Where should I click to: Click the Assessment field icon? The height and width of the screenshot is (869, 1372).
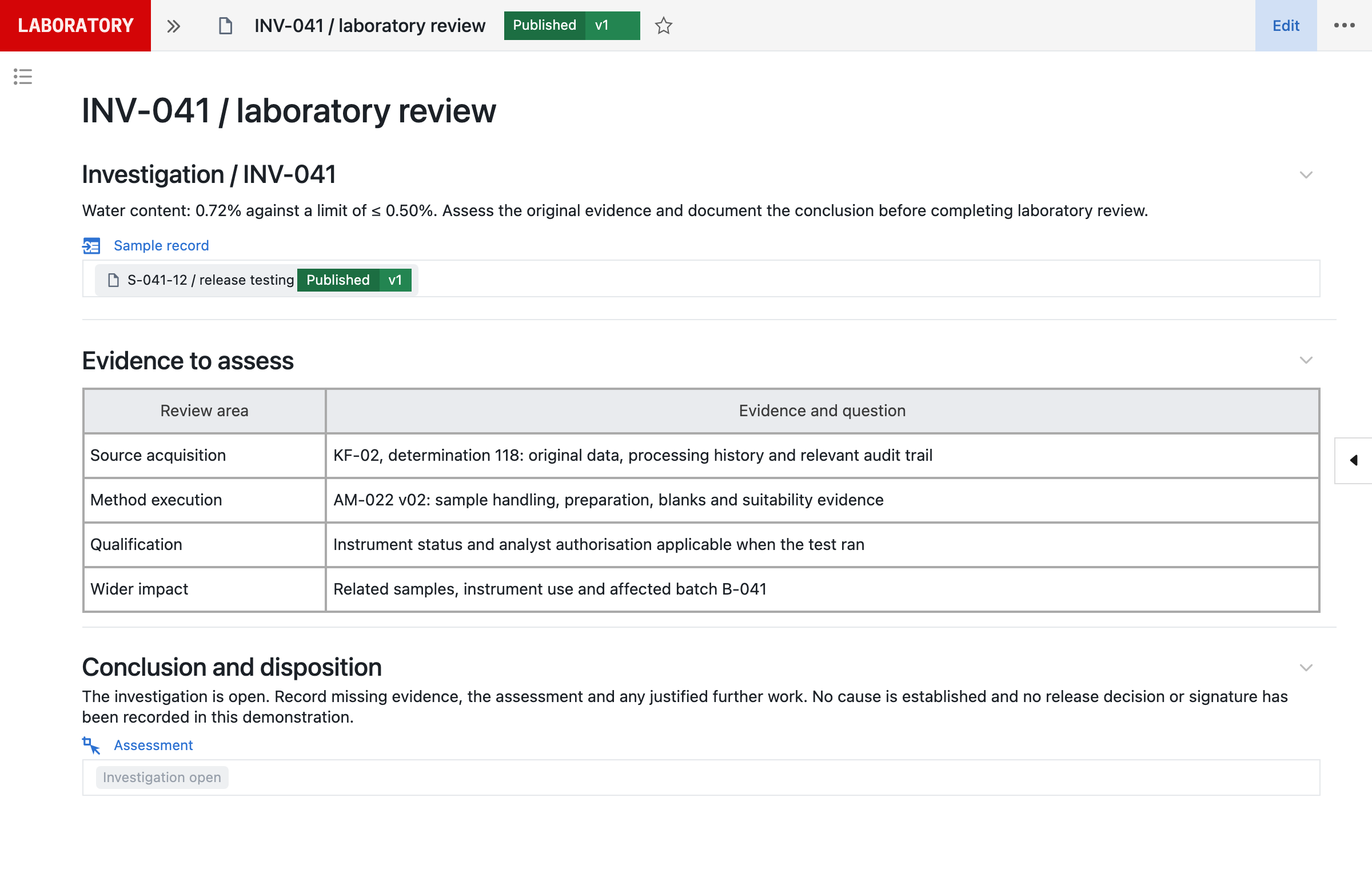pos(91,746)
